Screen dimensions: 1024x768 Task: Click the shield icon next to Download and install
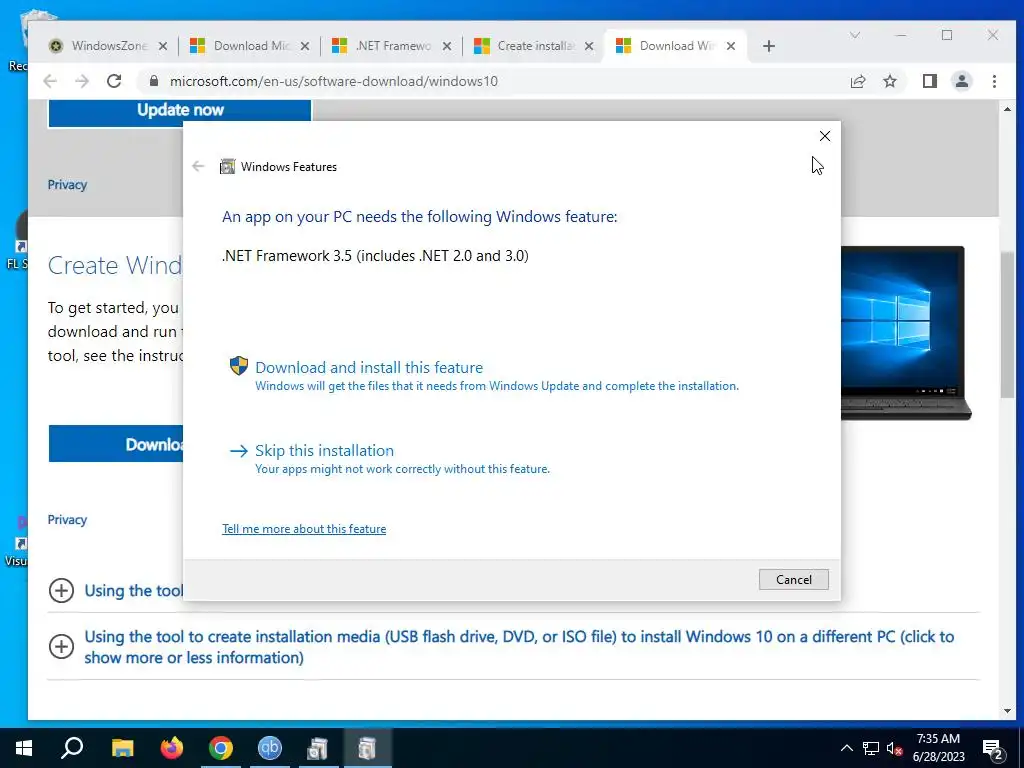tap(239, 366)
